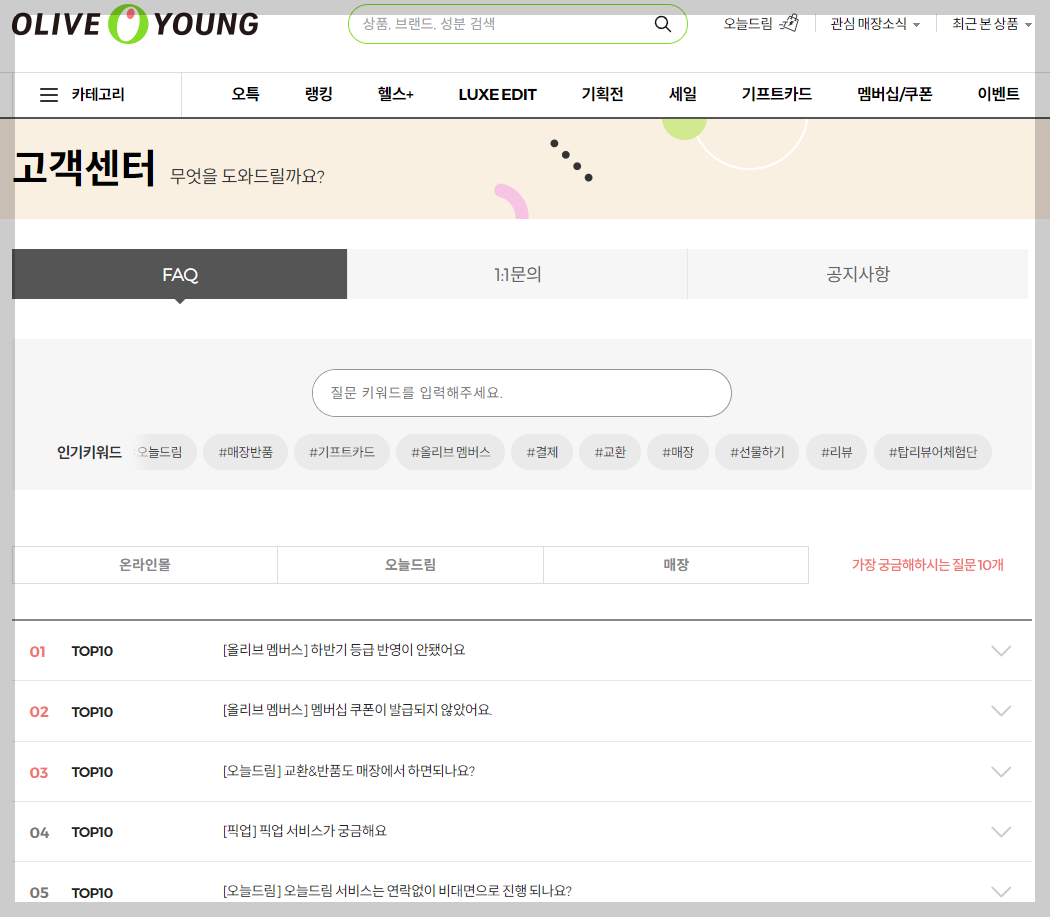This screenshot has height=917, width=1050.
Task: Click #리뷰 keyword chip
Action: [x=836, y=452]
